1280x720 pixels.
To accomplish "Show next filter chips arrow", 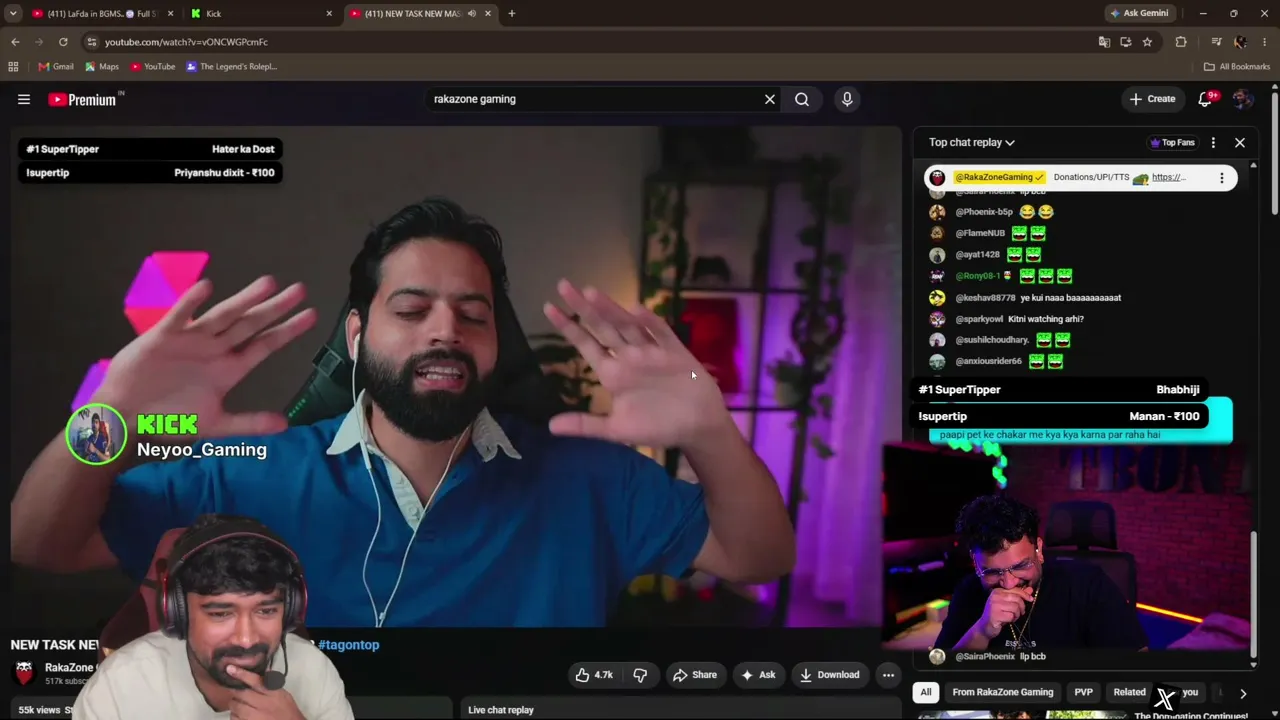I will click(x=1243, y=692).
